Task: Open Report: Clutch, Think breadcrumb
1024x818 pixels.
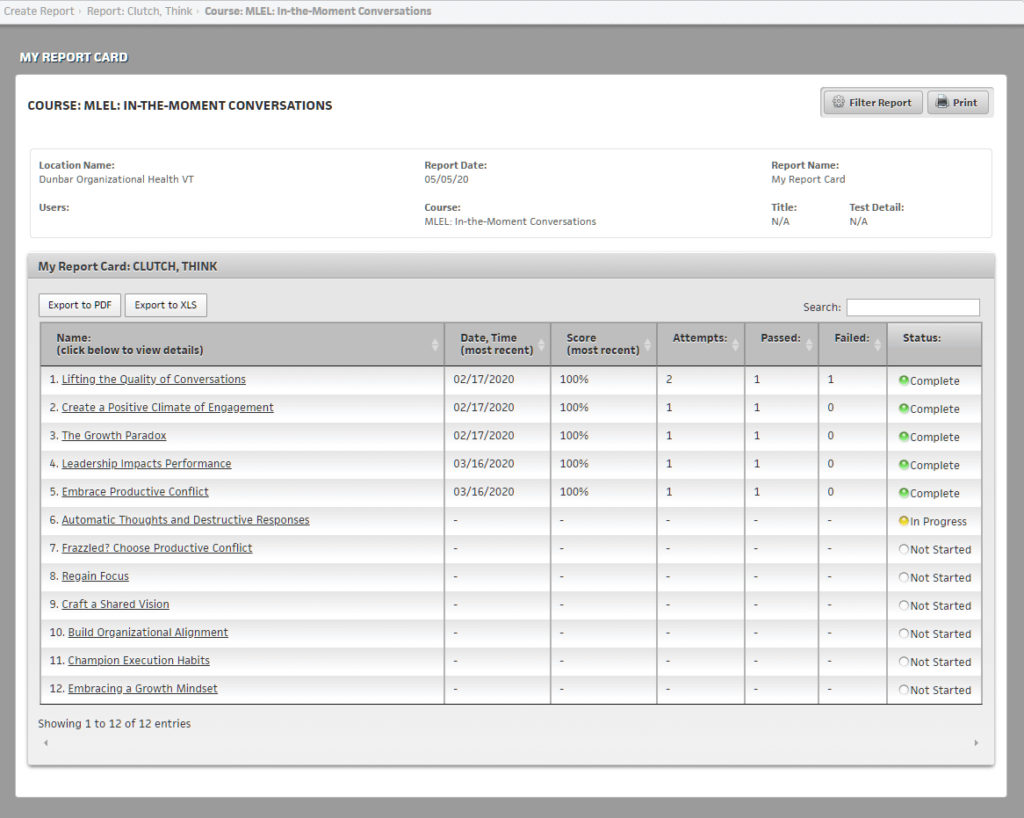Action: click(140, 11)
